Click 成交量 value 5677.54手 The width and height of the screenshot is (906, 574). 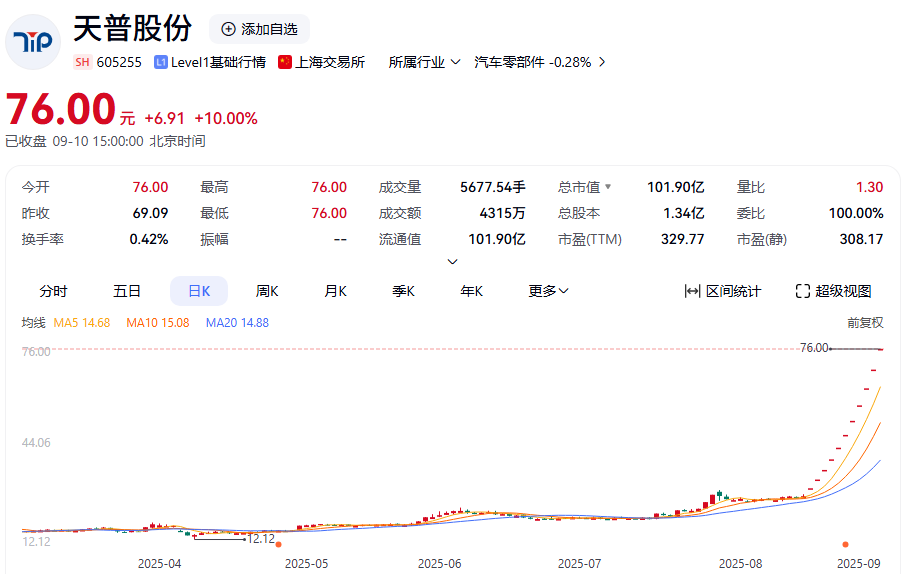click(493, 187)
